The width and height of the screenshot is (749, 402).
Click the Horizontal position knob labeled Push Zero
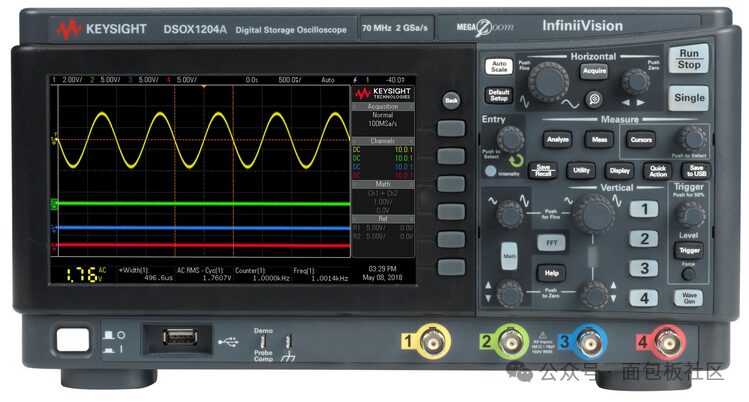(x=635, y=81)
